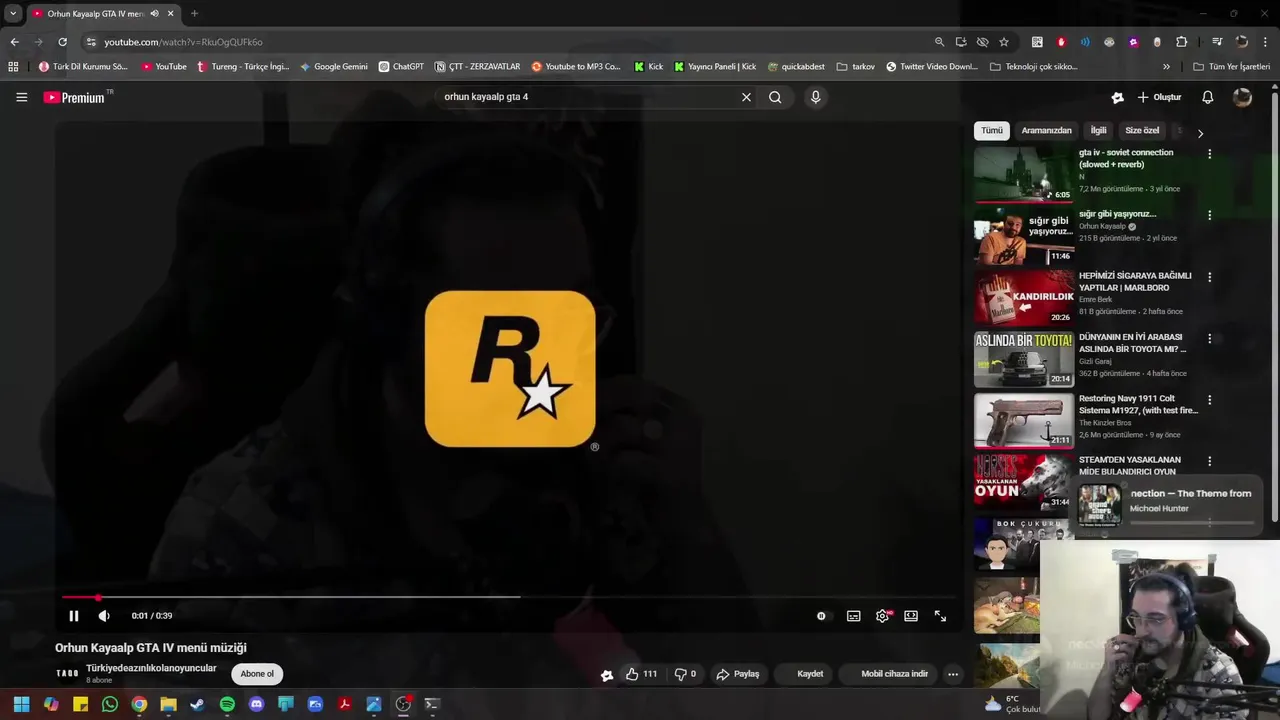Mute the video using the speaker icon
The image size is (1280, 720).
coord(104,616)
